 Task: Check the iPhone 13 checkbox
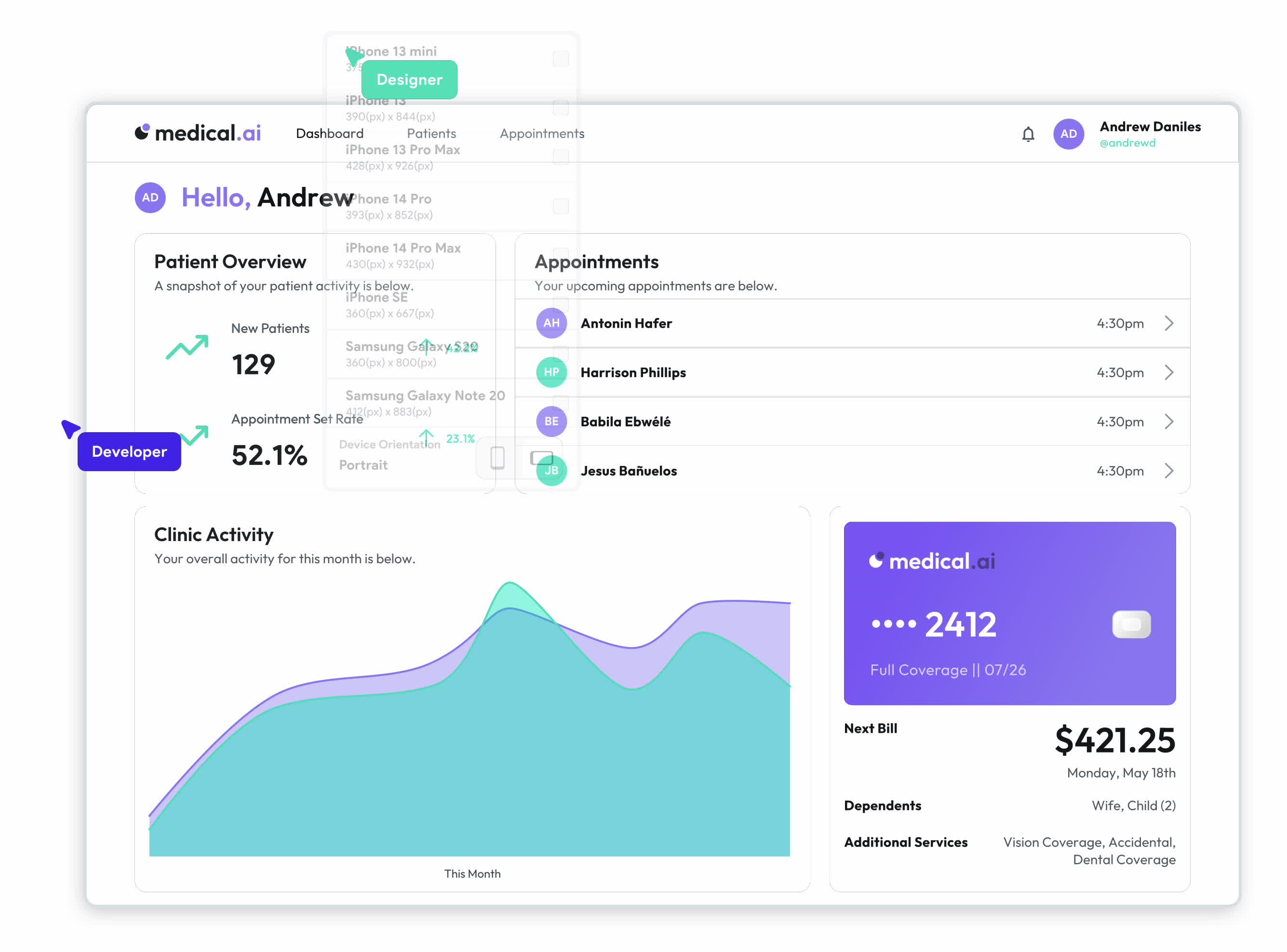pyautogui.click(x=561, y=108)
